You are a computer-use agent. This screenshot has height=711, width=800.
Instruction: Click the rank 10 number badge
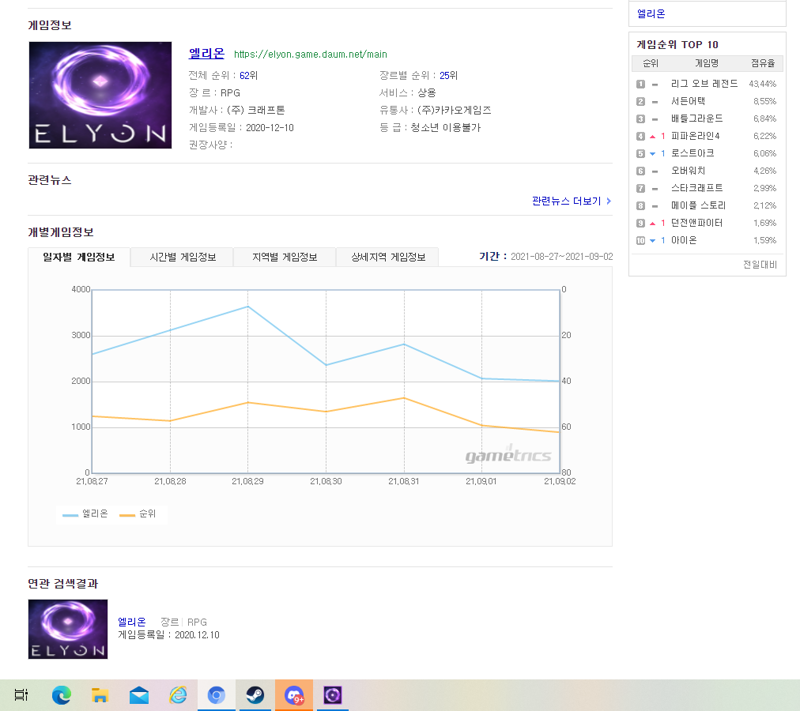[x=640, y=240]
